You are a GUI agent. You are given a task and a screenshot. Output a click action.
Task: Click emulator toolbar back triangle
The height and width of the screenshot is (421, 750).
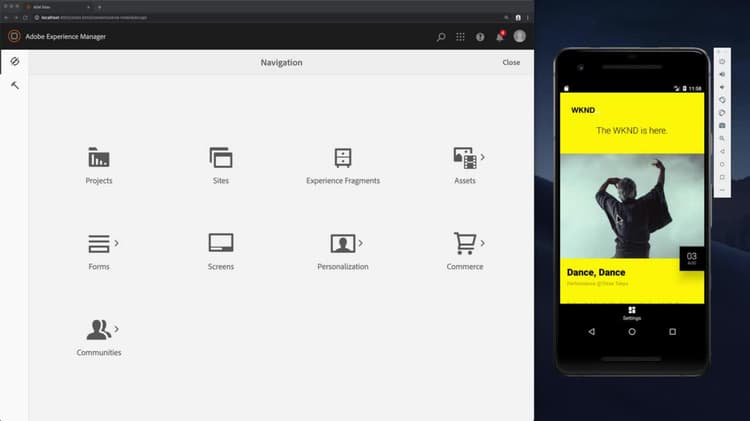coord(722,151)
